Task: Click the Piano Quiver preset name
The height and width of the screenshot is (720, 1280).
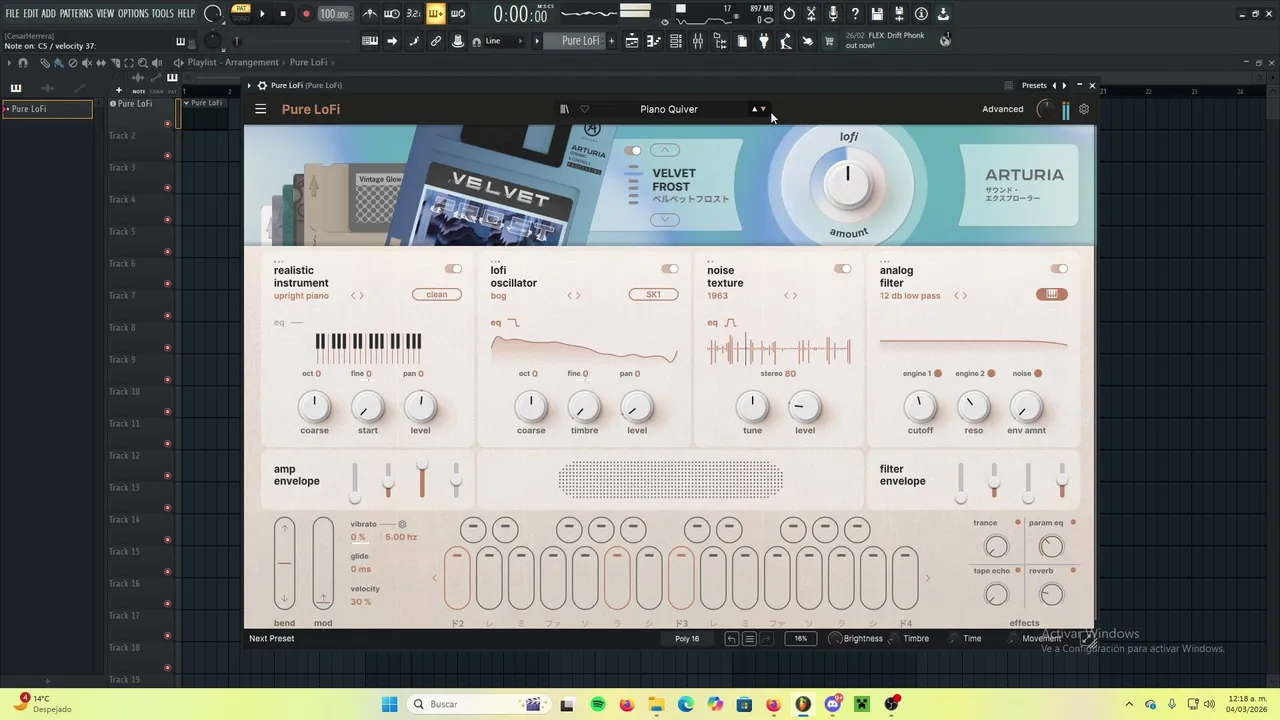Action: pos(669,109)
